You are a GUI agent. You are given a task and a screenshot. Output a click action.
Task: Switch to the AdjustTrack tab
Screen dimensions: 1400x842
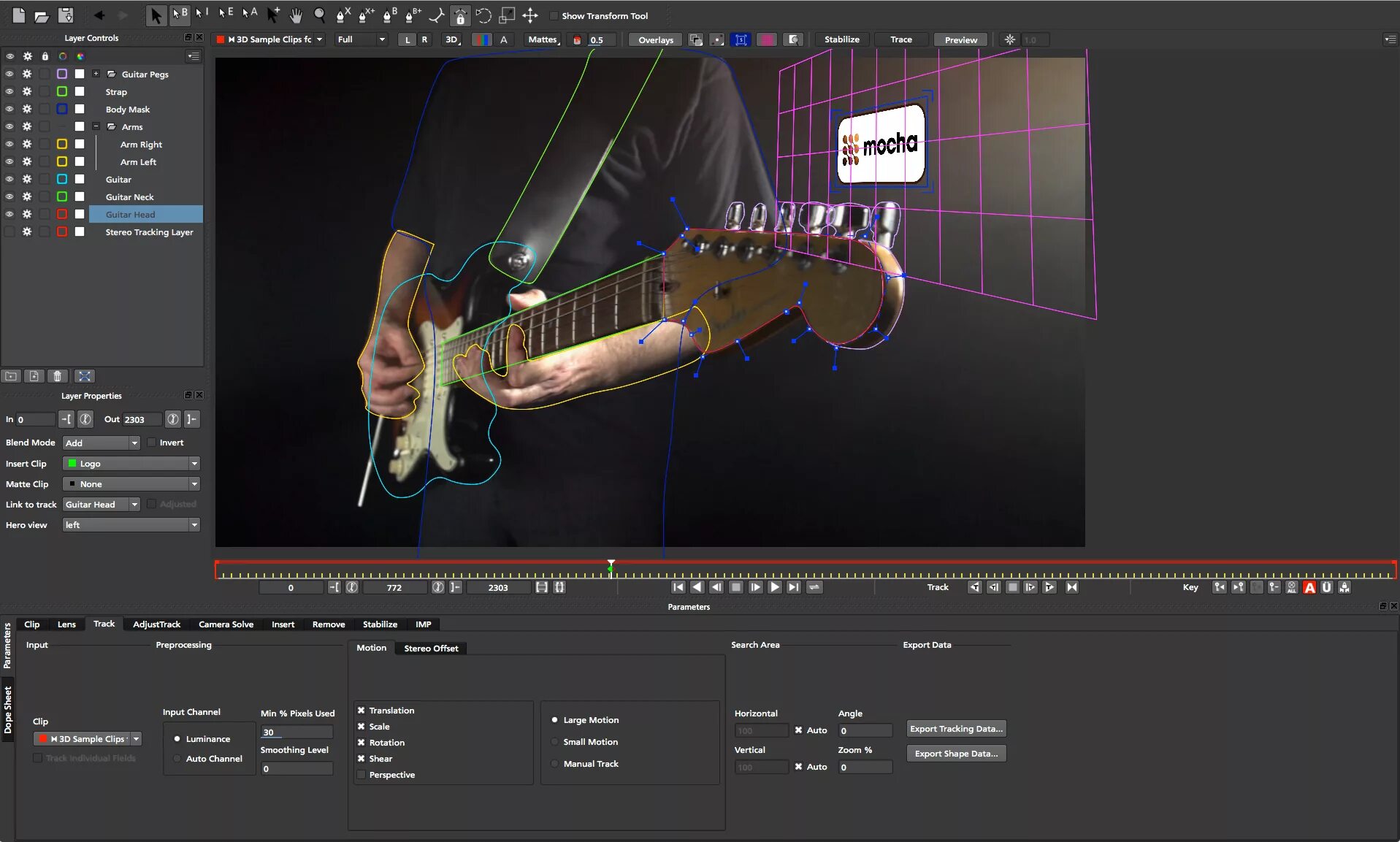pyautogui.click(x=156, y=624)
